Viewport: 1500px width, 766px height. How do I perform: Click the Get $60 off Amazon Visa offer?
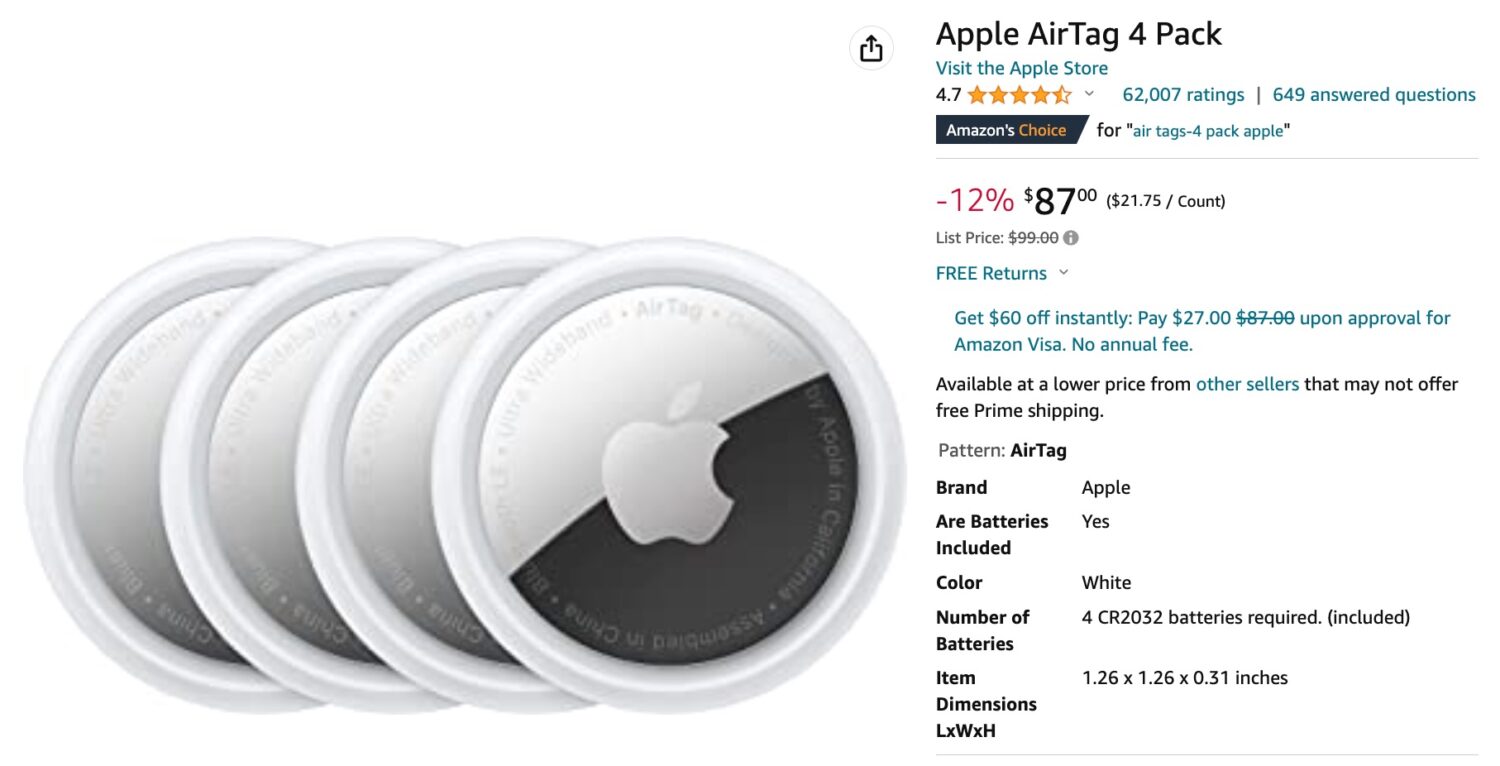coord(1150,318)
